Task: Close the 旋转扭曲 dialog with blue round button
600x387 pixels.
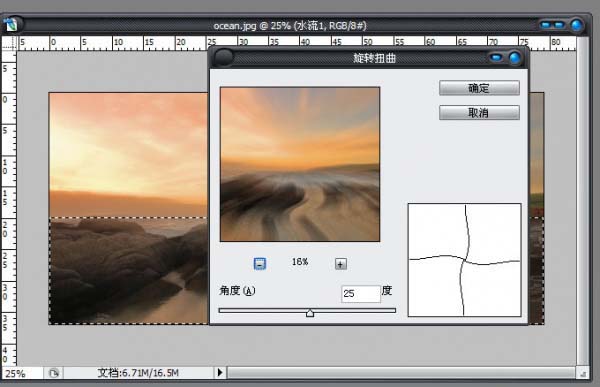Action: [515, 58]
